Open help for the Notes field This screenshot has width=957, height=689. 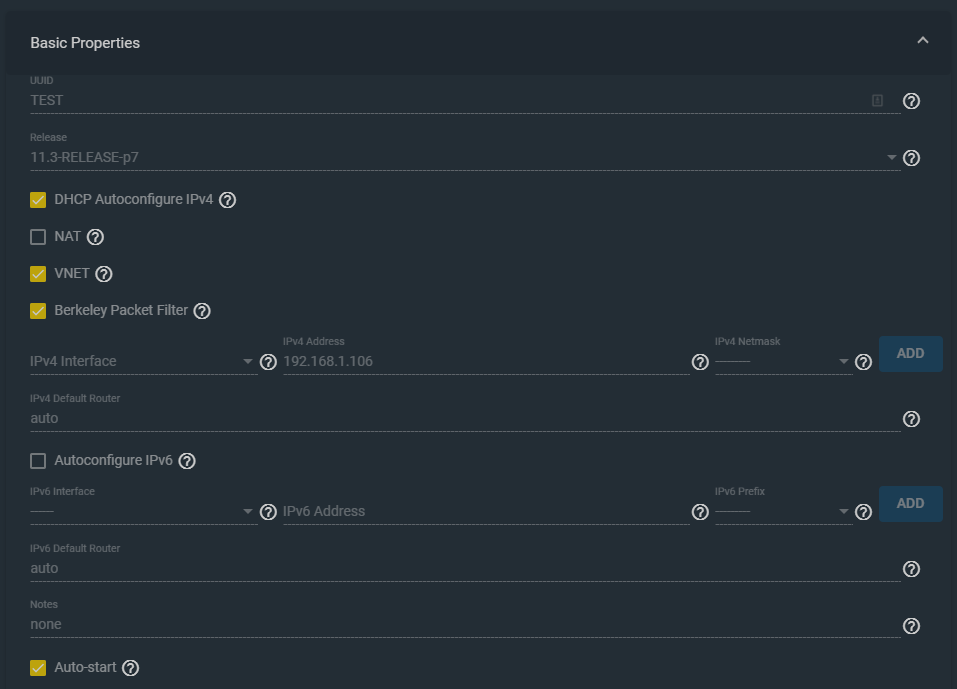[911, 626]
